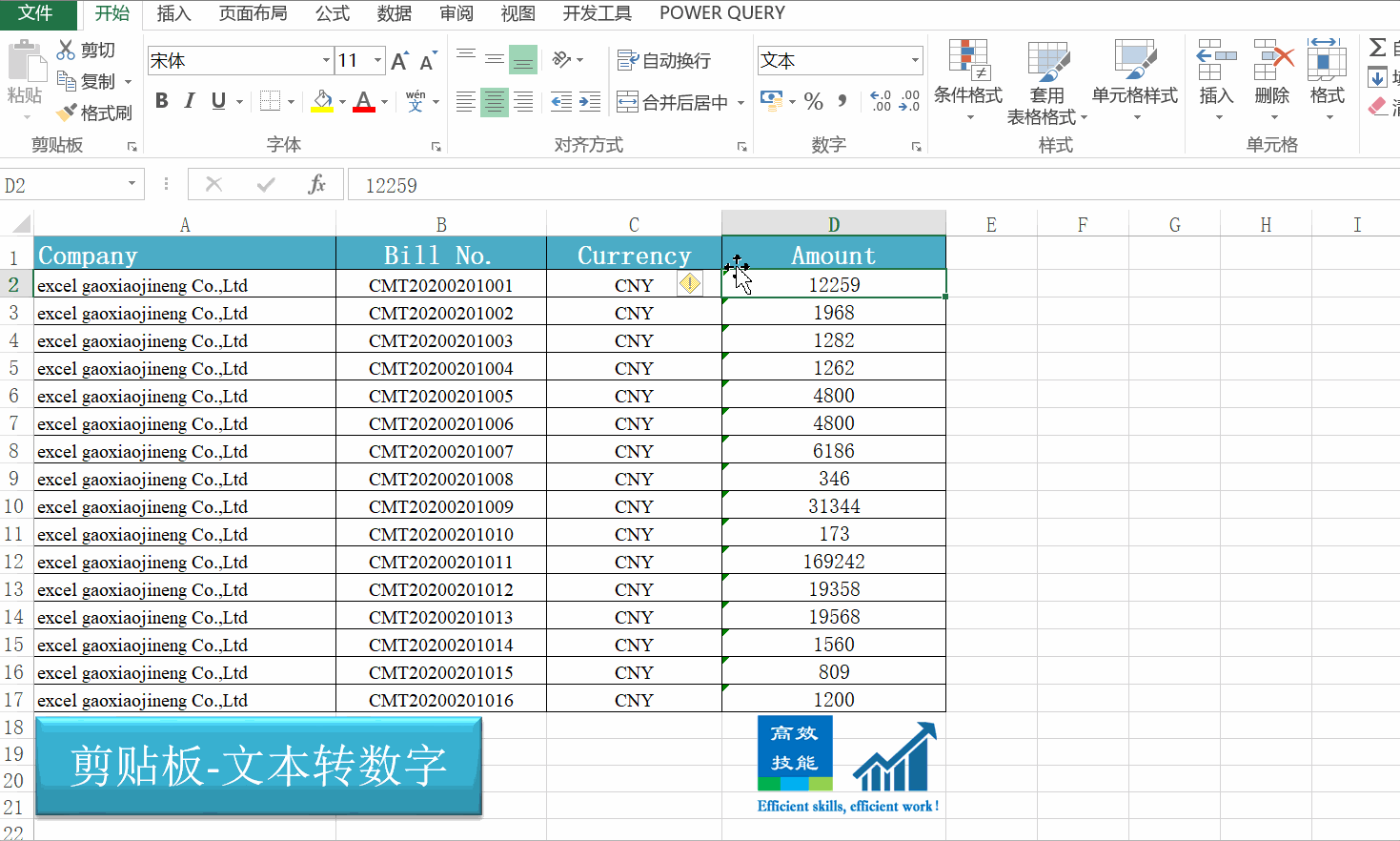Set bottom vertical alignment
Screen dimensions: 1400x841
(x=523, y=60)
